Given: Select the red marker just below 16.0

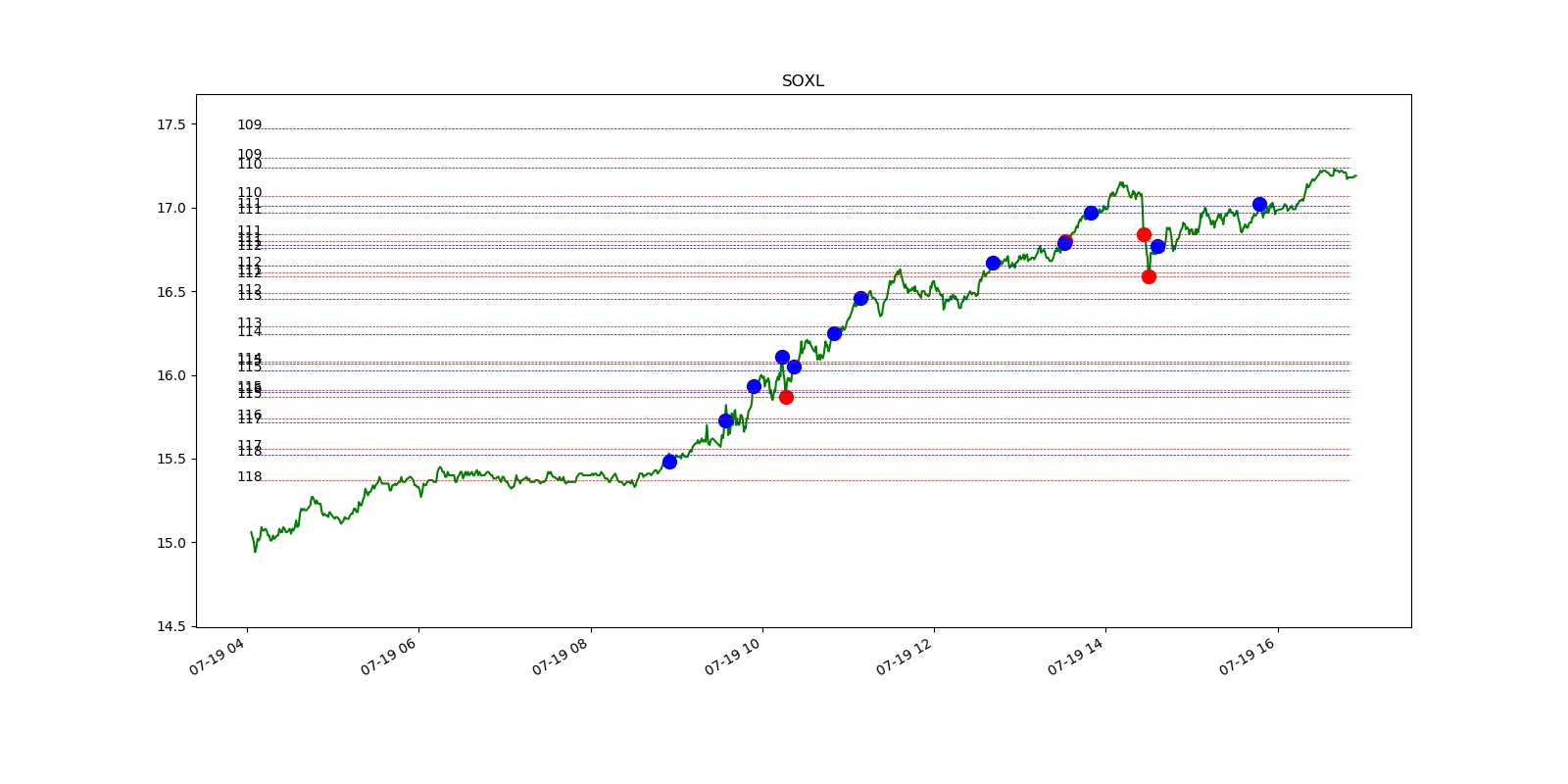Looking at the screenshot, I should point(786,397).
